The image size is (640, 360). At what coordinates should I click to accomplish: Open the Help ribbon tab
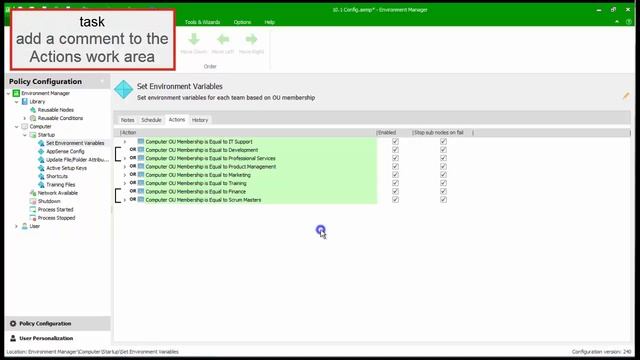(x=269, y=22)
